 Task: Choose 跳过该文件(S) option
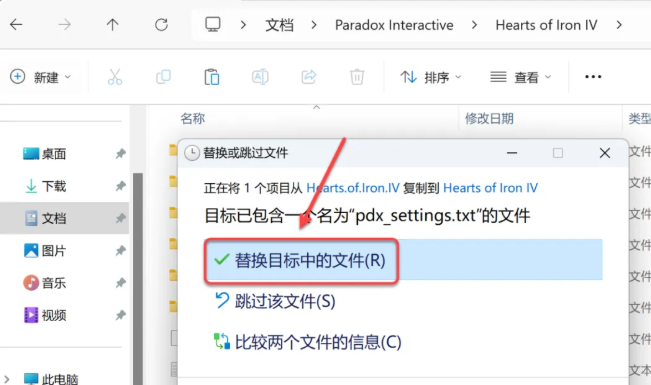point(275,301)
